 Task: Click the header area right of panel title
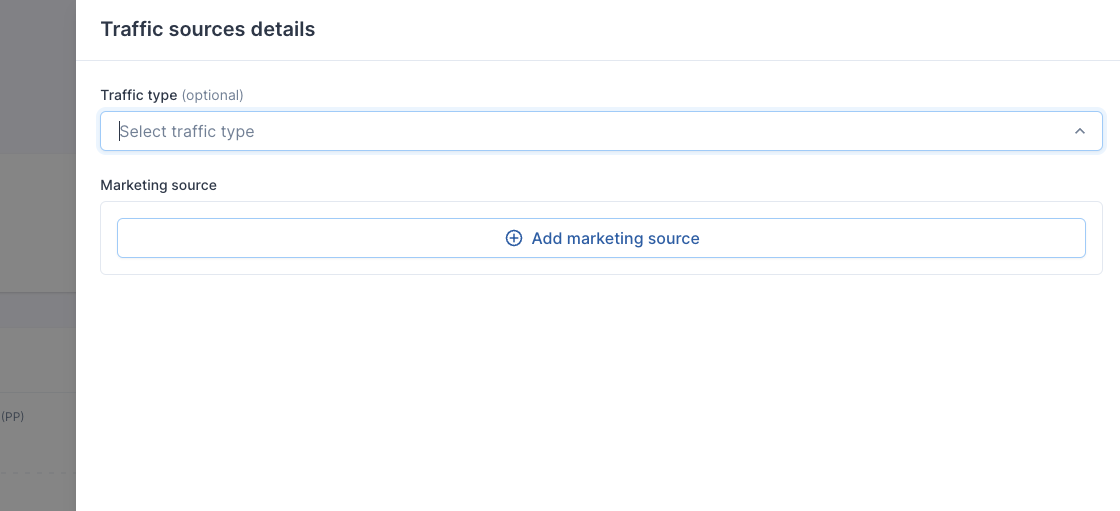714,29
